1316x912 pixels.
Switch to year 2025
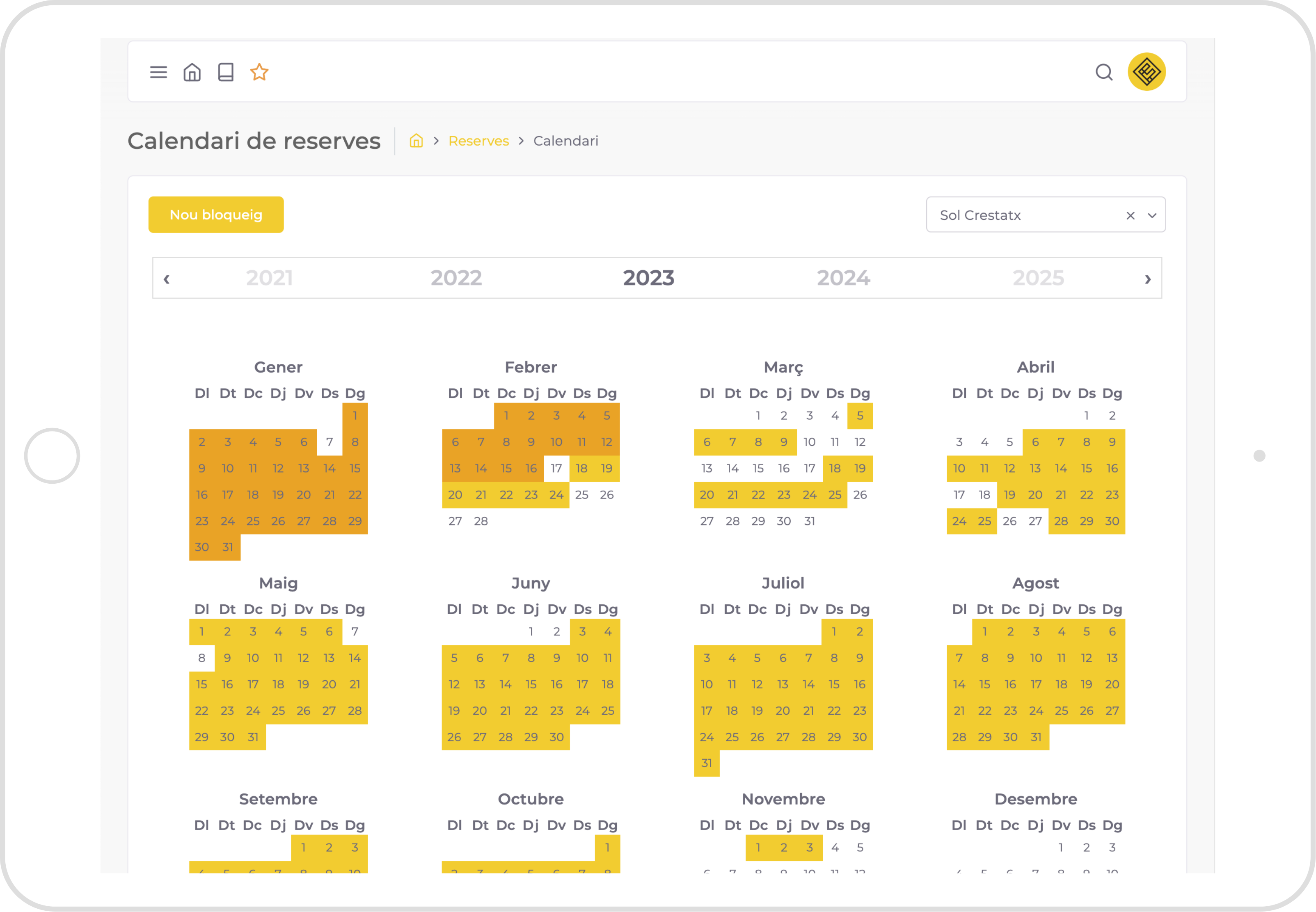tap(1038, 278)
